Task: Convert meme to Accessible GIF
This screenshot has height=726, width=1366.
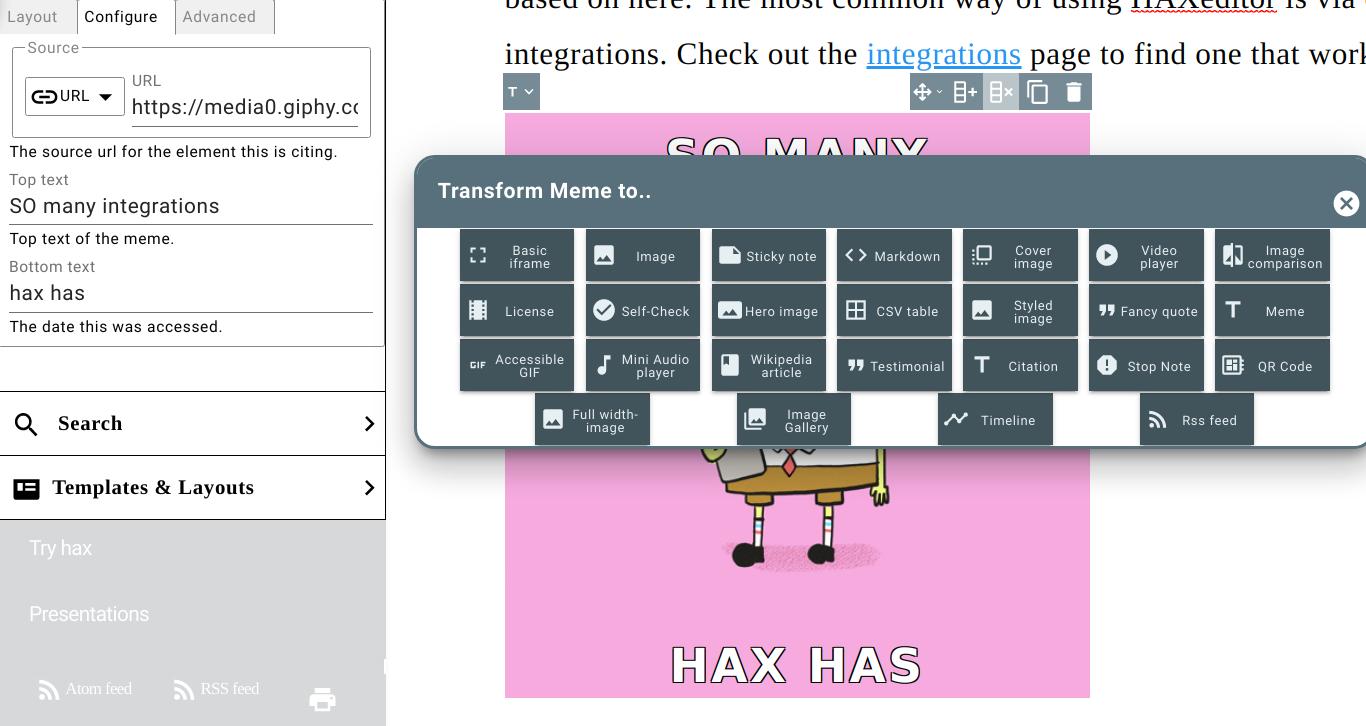Action: 516,364
